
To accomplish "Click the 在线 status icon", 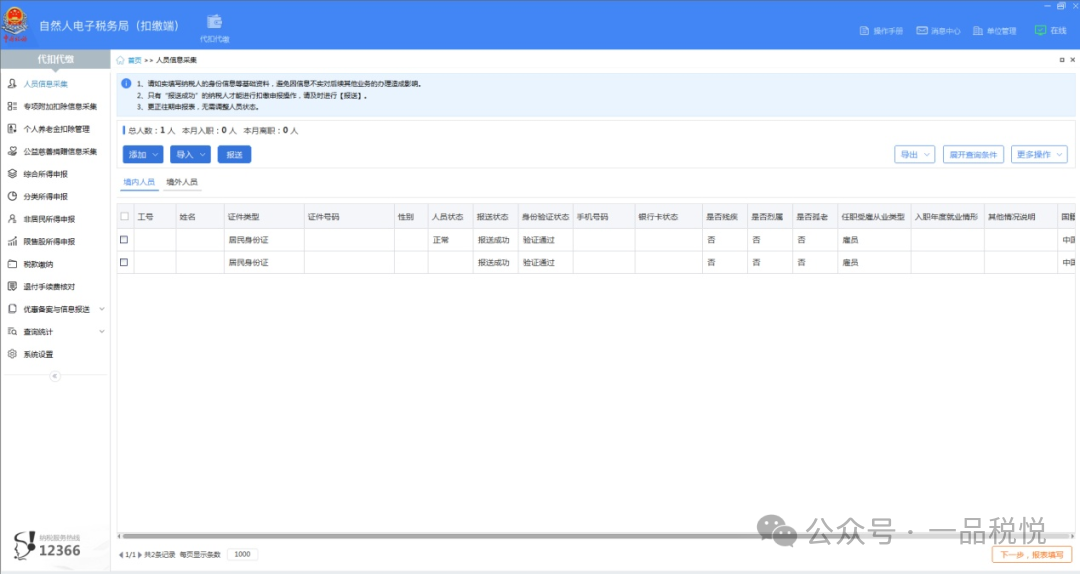I will point(1040,31).
